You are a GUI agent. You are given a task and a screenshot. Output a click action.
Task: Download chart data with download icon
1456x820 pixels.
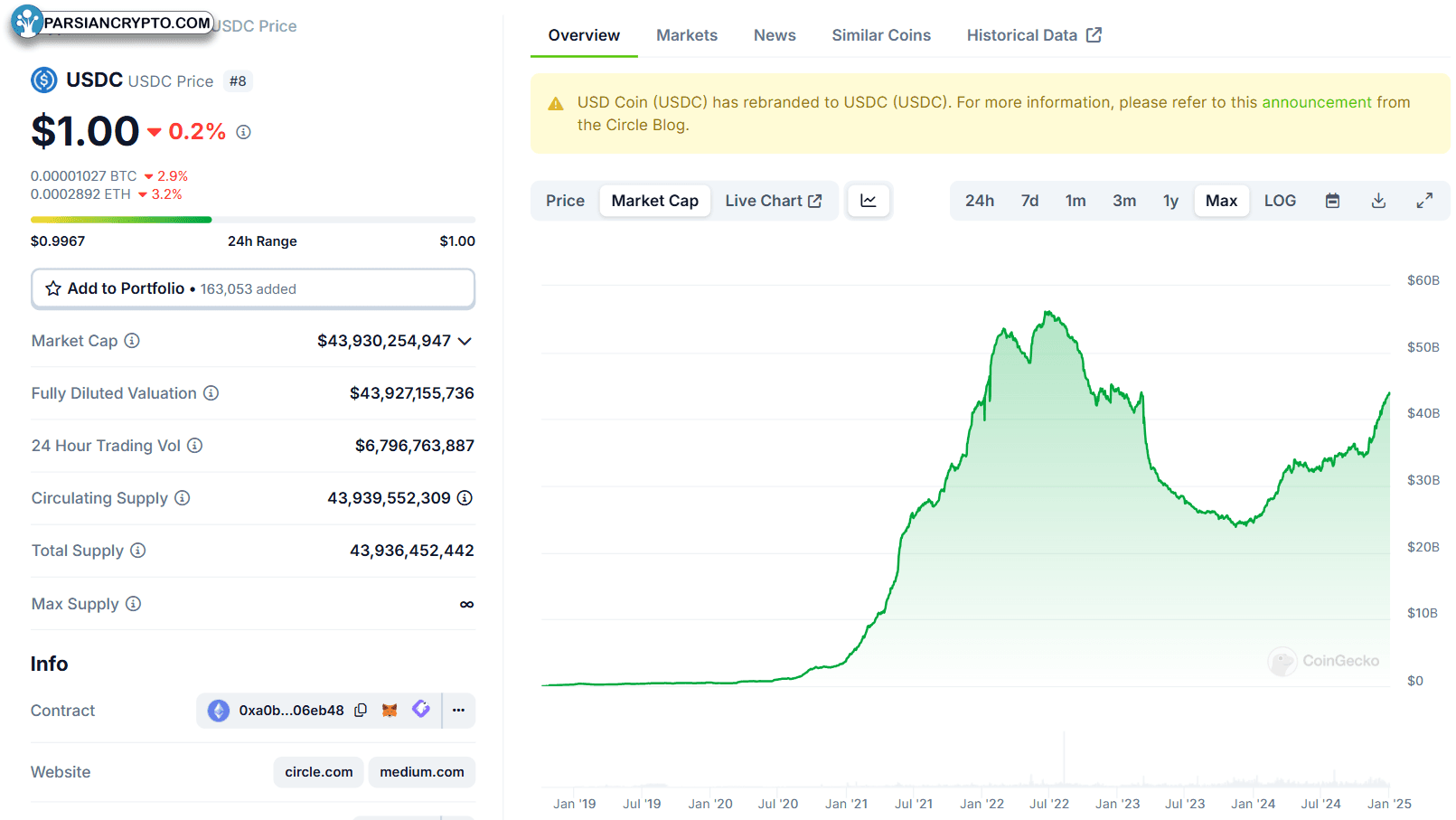(x=1378, y=201)
